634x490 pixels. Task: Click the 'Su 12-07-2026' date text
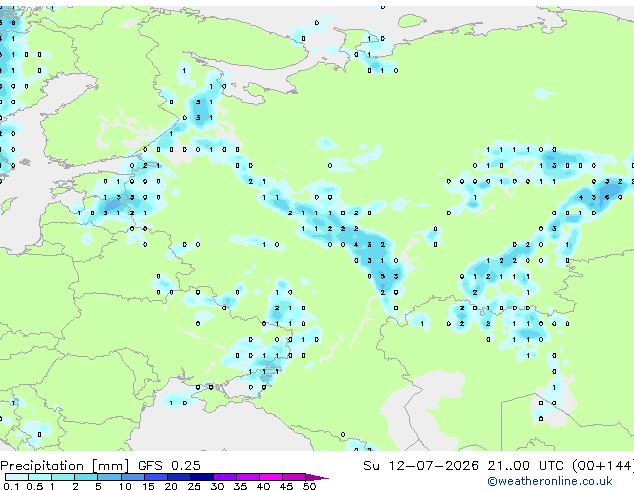421,465
